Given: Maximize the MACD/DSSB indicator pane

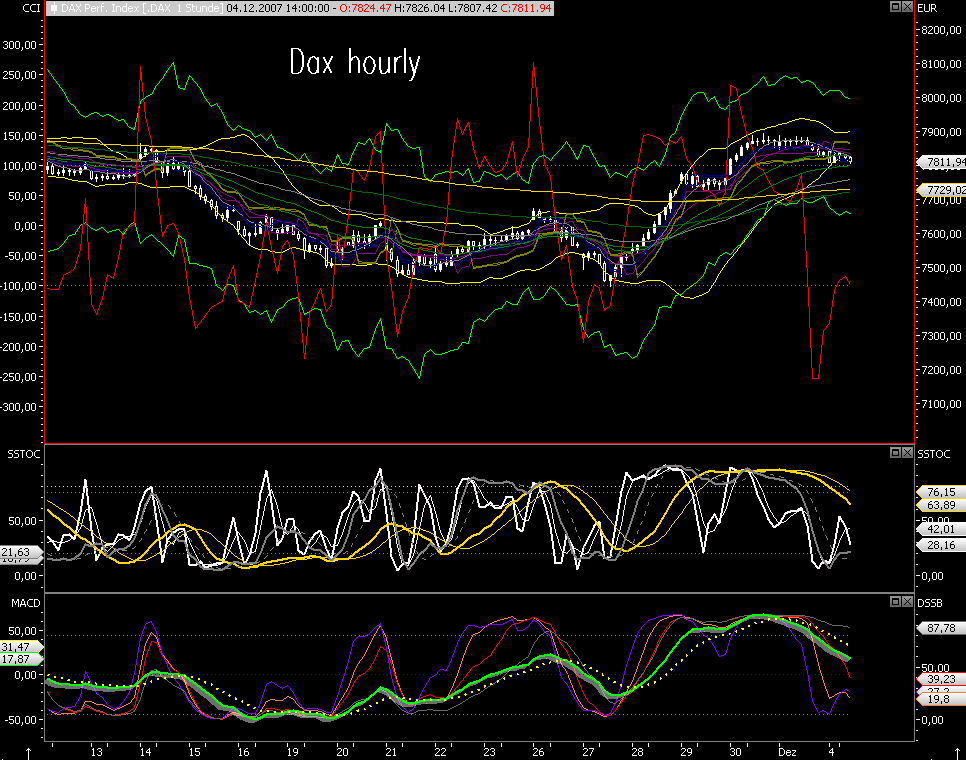Looking at the screenshot, I should [896, 602].
